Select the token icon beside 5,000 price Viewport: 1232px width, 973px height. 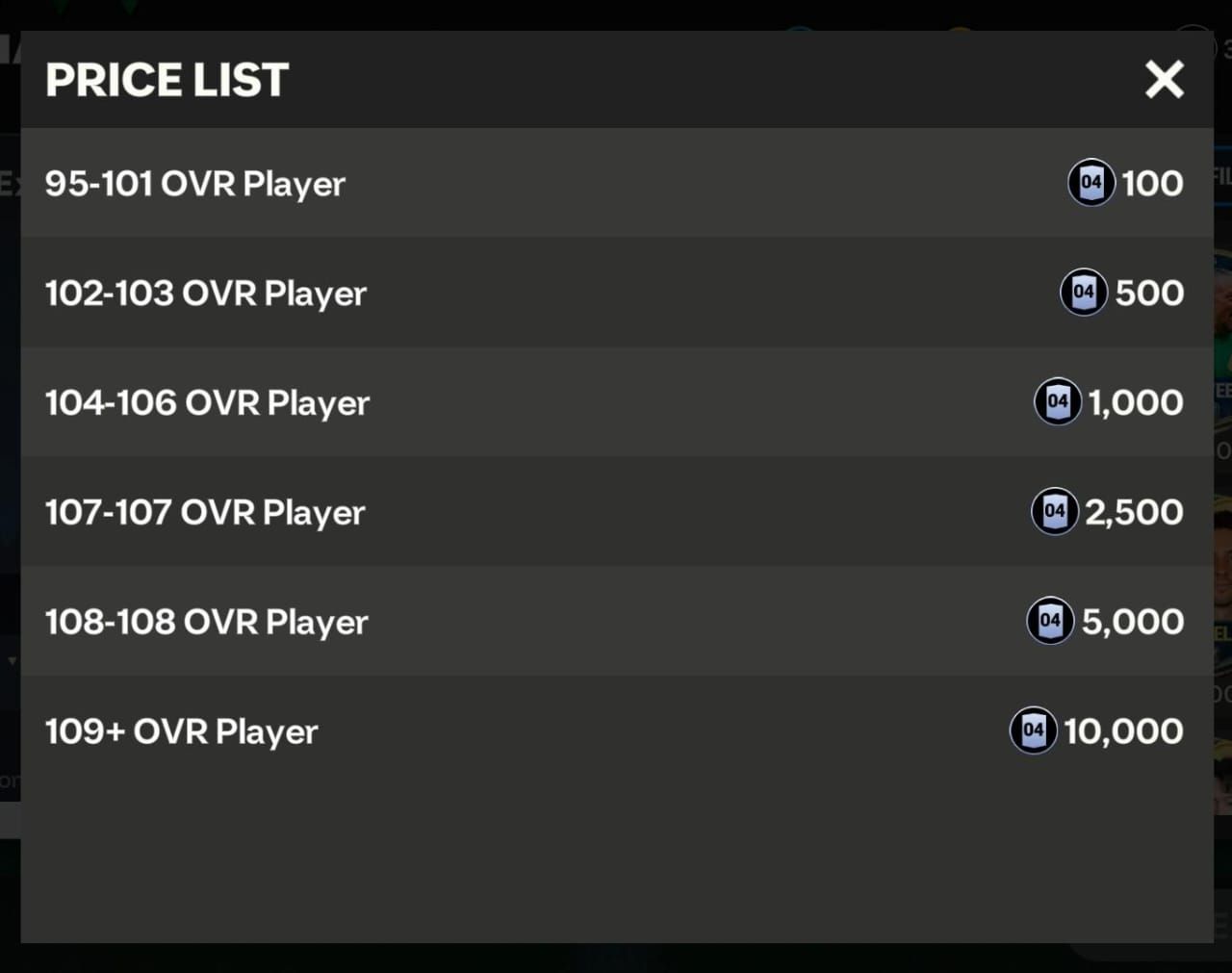click(x=1050, y=621)
